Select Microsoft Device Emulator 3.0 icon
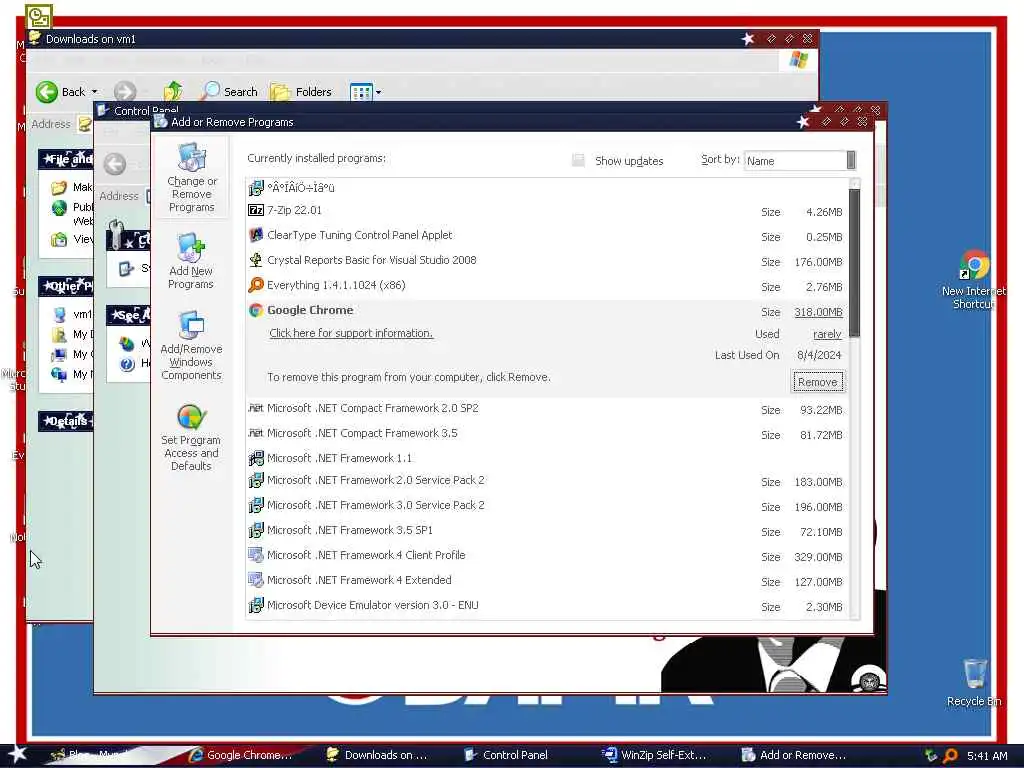 click(256, 605)
